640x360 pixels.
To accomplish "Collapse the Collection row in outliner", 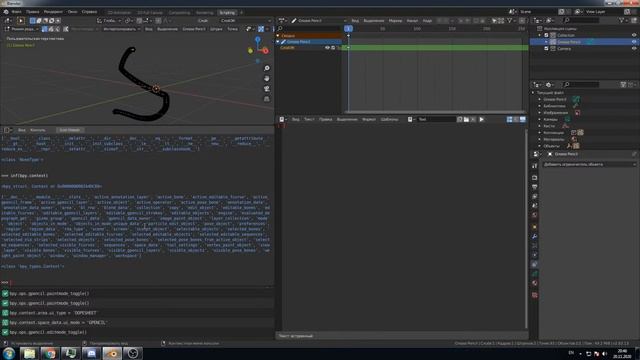I will [x=540, y=36].
